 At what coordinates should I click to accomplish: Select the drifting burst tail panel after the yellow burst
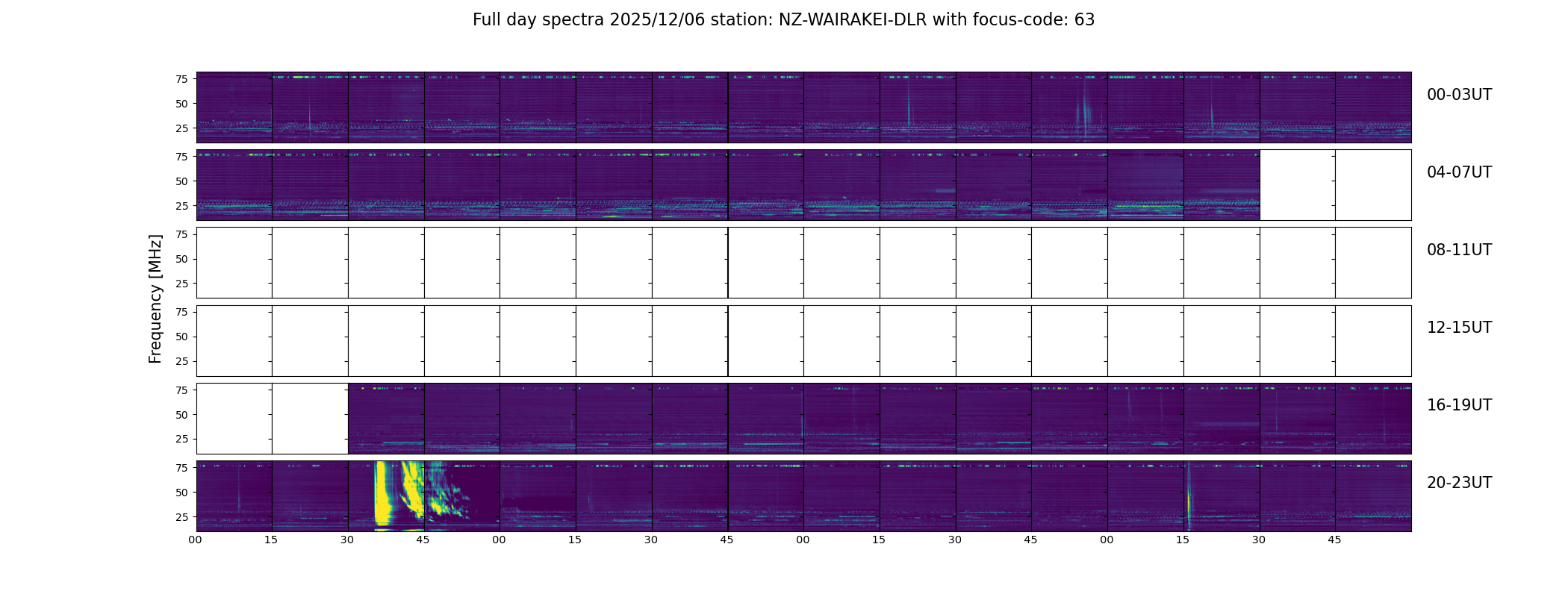tap(462, 496)
